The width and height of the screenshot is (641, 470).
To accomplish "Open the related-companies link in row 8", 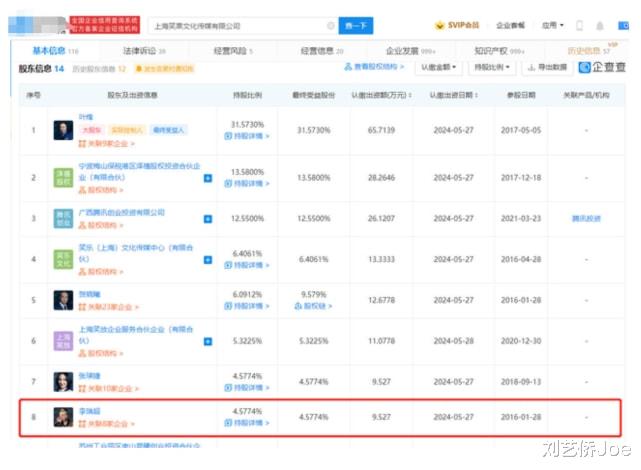I will [107, 424].
